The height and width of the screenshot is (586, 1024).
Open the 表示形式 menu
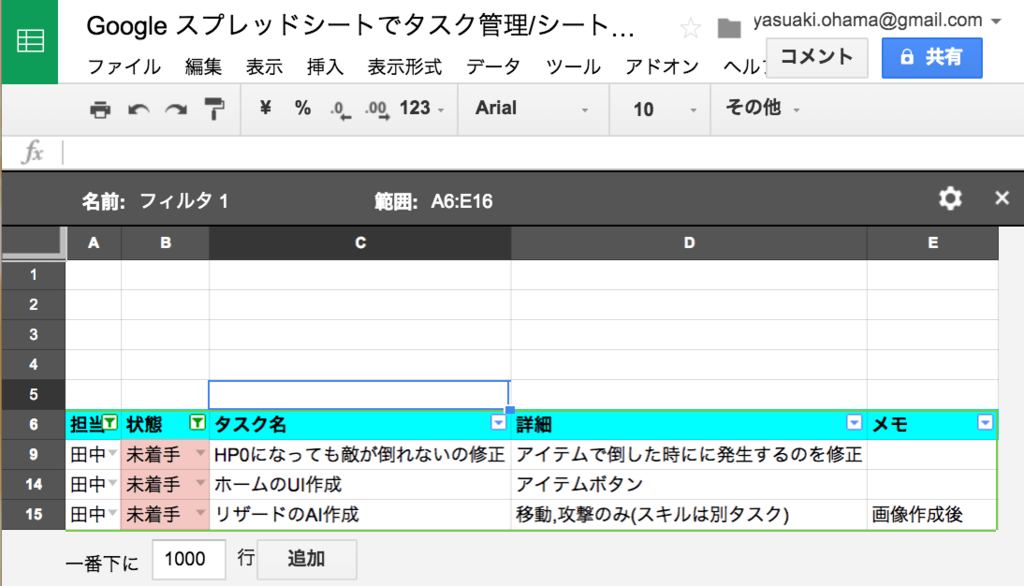click(405, 67)
